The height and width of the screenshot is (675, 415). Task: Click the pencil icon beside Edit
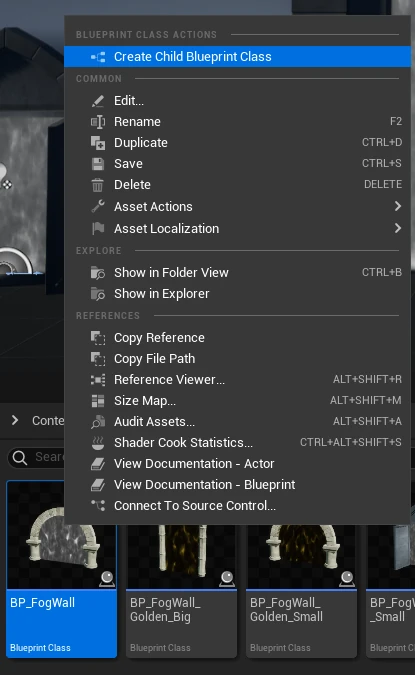[98, 101]
